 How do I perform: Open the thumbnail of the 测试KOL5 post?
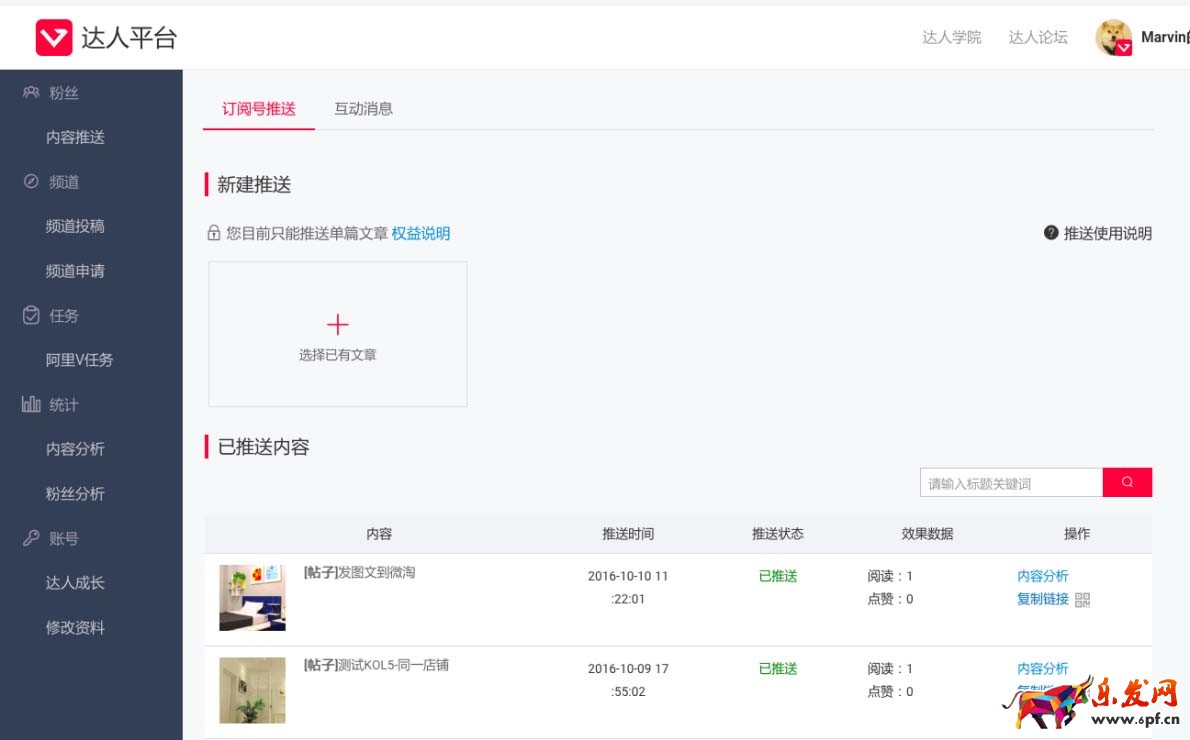252,689
